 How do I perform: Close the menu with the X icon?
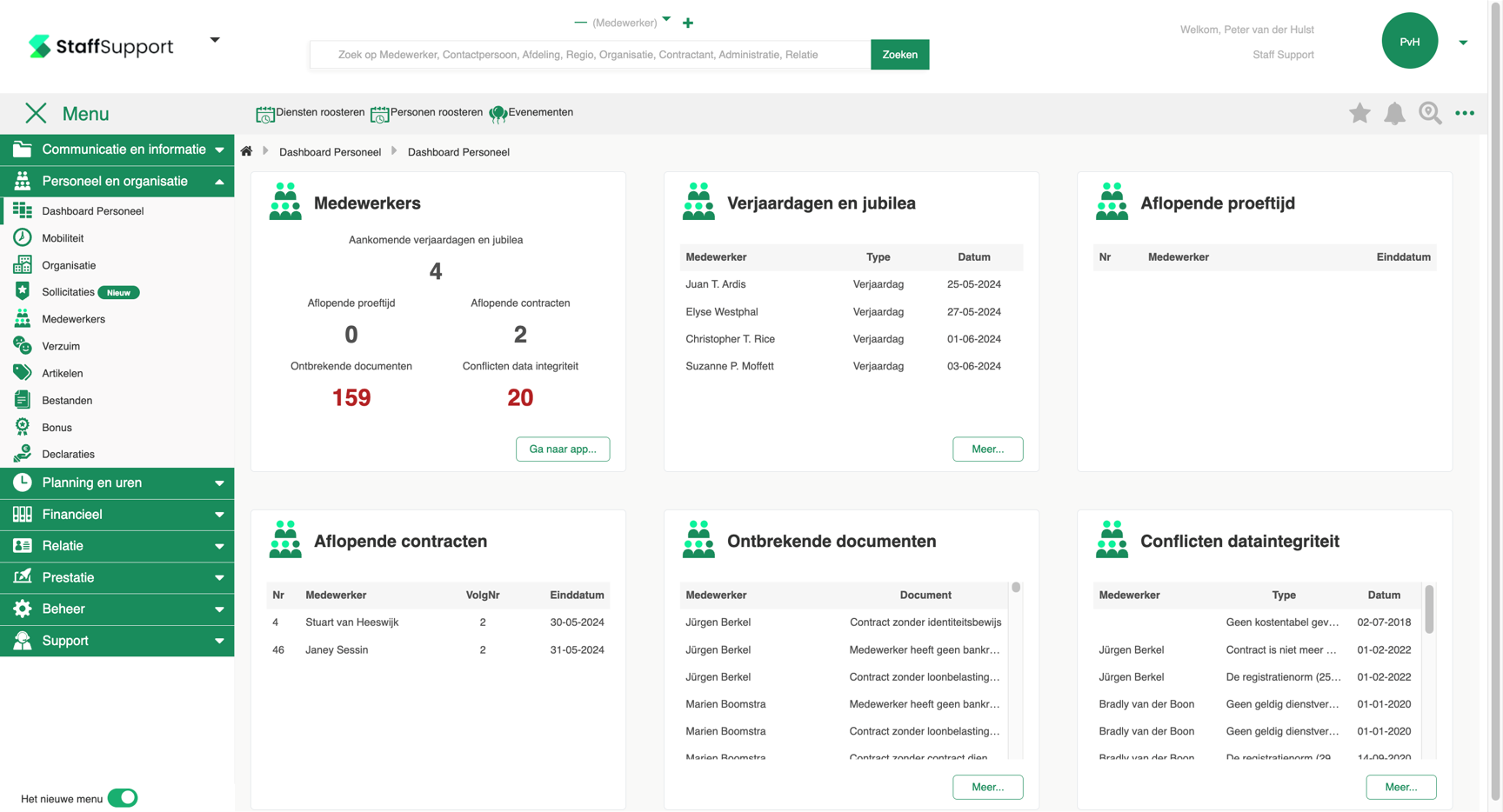click(x=36, y=113)
